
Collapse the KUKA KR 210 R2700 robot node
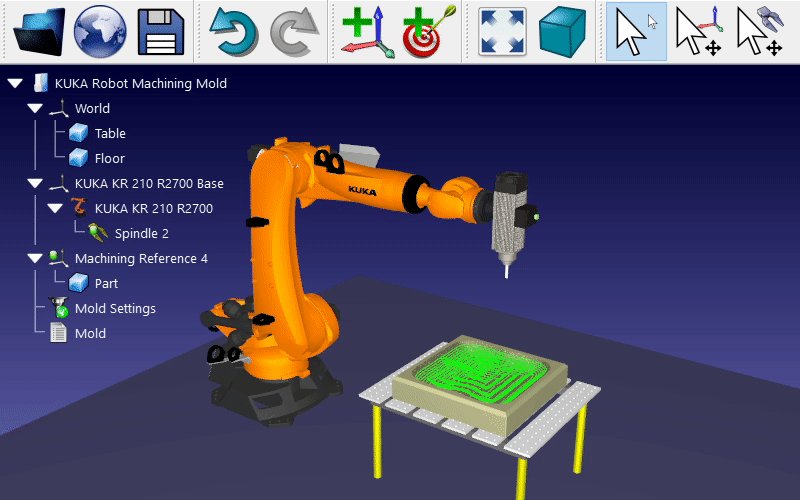[55, 208]
